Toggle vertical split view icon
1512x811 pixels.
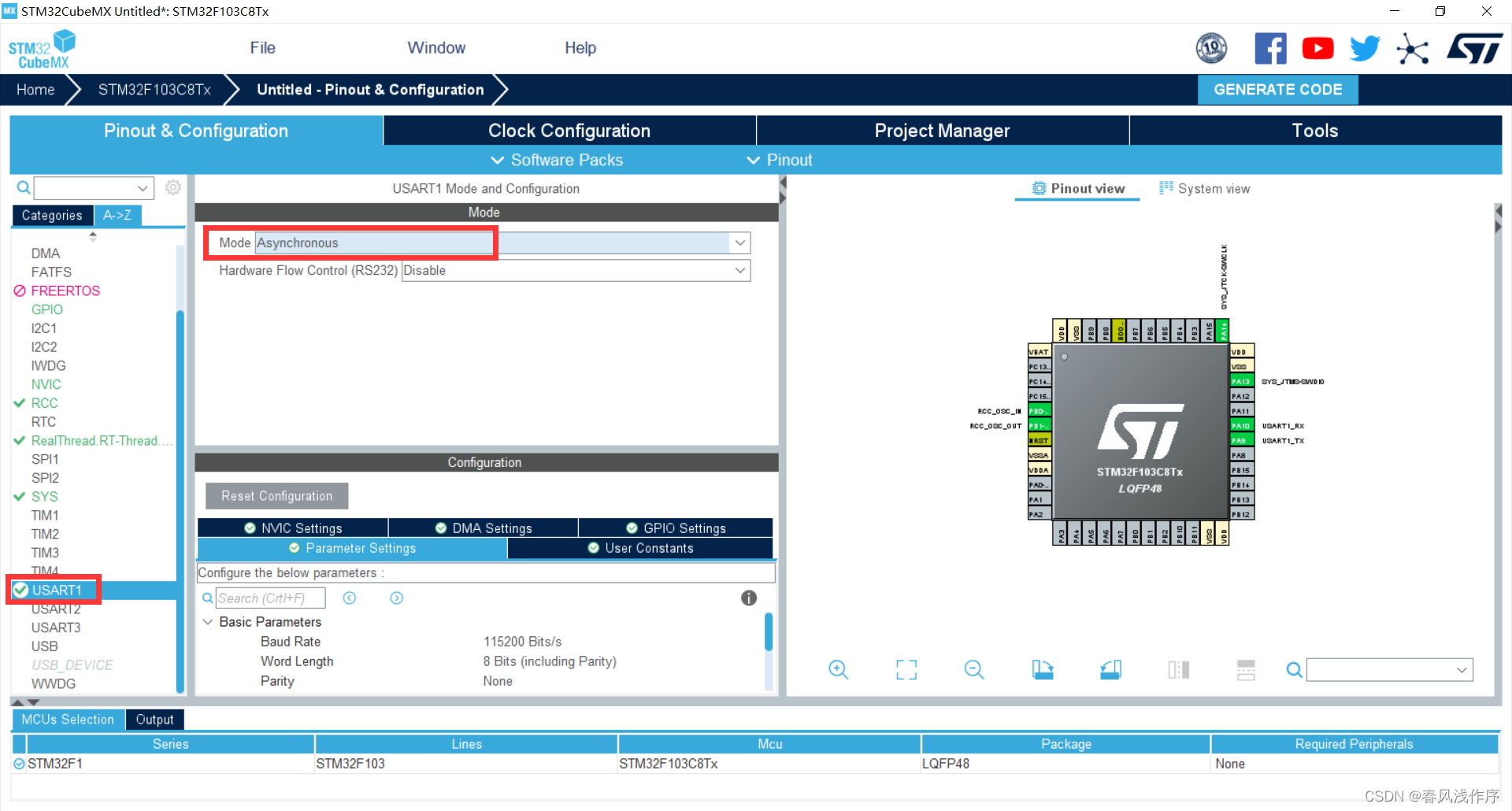1179,670
